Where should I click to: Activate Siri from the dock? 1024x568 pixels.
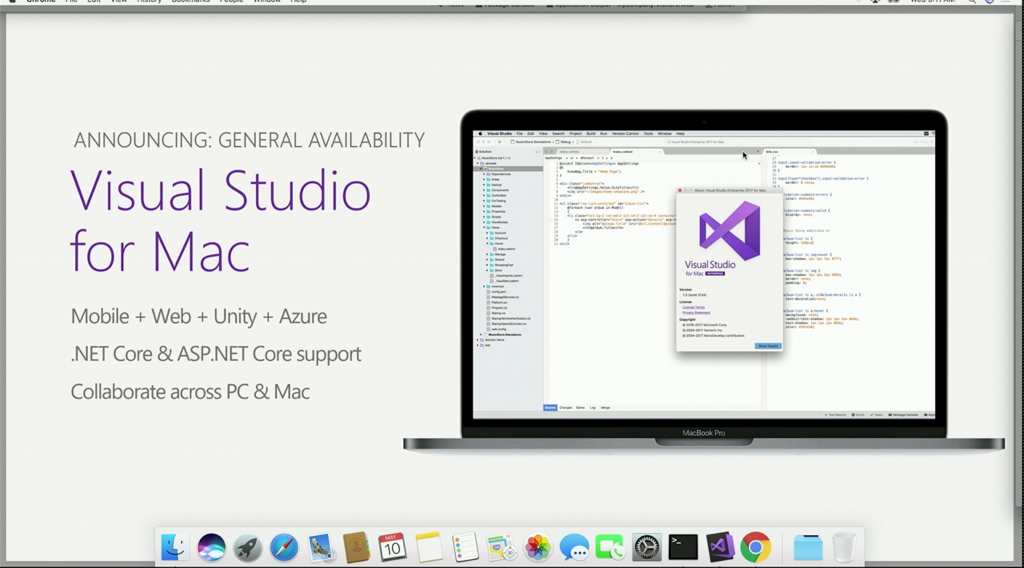(211, 547)
